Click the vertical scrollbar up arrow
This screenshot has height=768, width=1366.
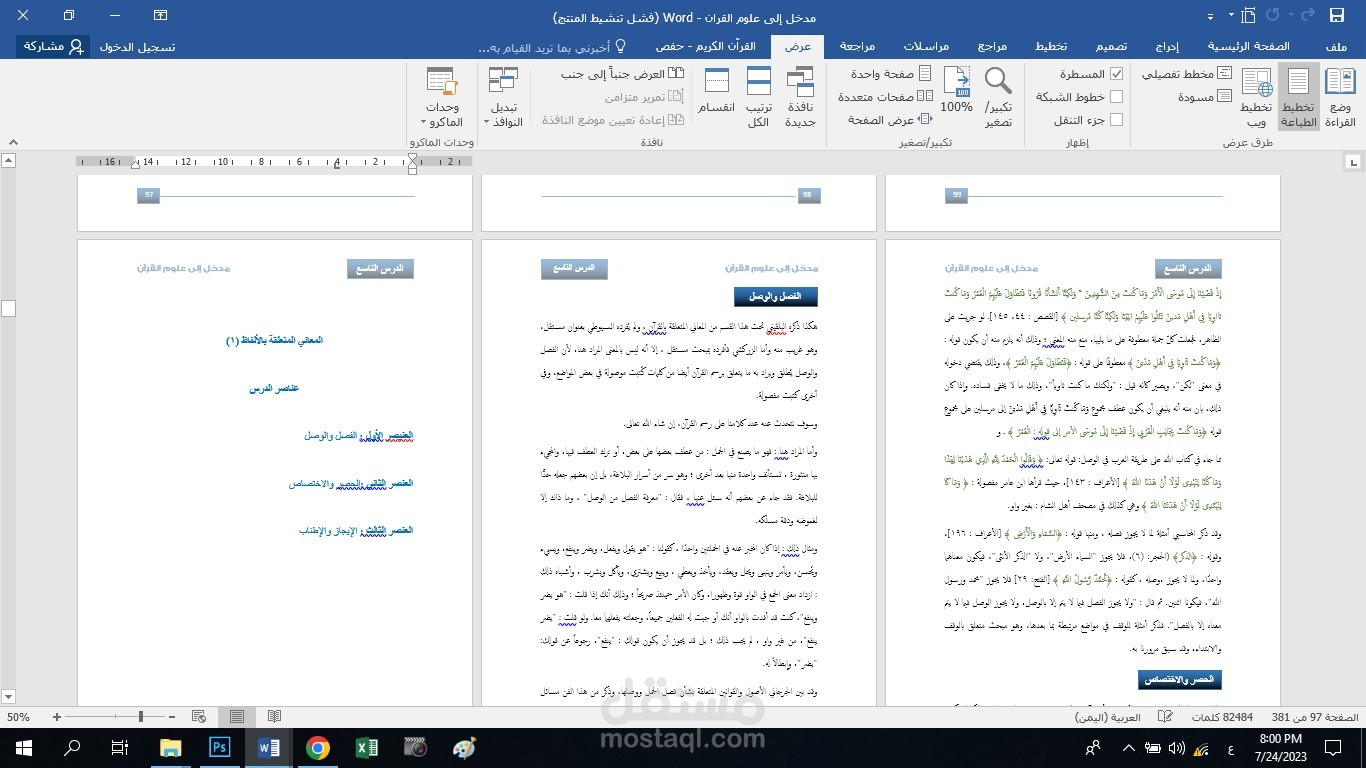pos(9,161)
